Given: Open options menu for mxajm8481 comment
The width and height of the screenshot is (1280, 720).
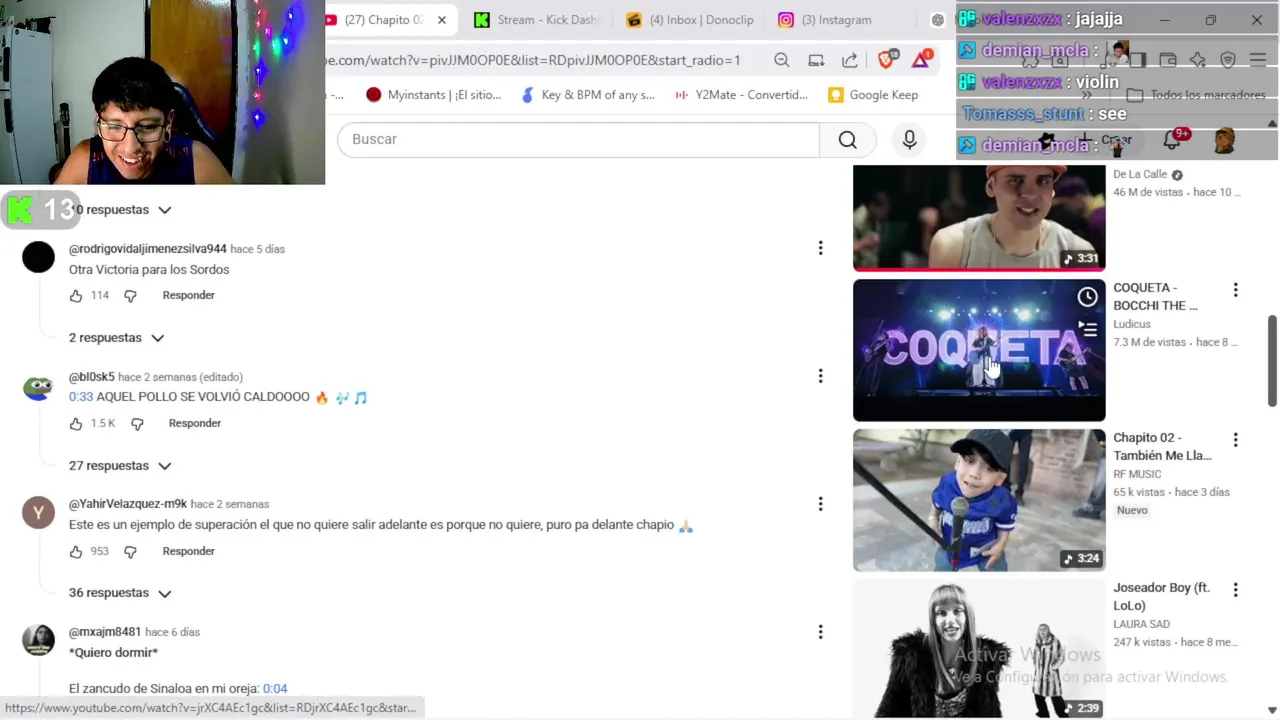Looking at the screenshot, I should coord(820,632).
